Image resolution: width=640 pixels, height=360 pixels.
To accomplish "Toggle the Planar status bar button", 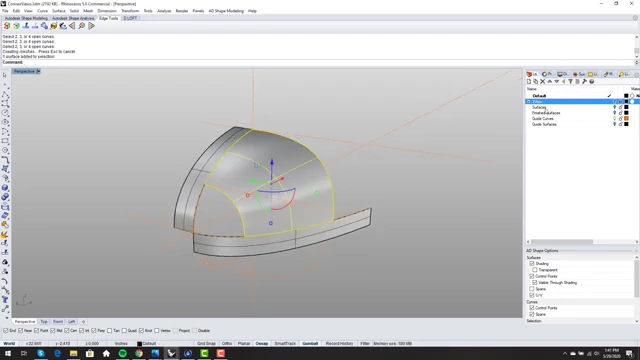I will 244,344.
